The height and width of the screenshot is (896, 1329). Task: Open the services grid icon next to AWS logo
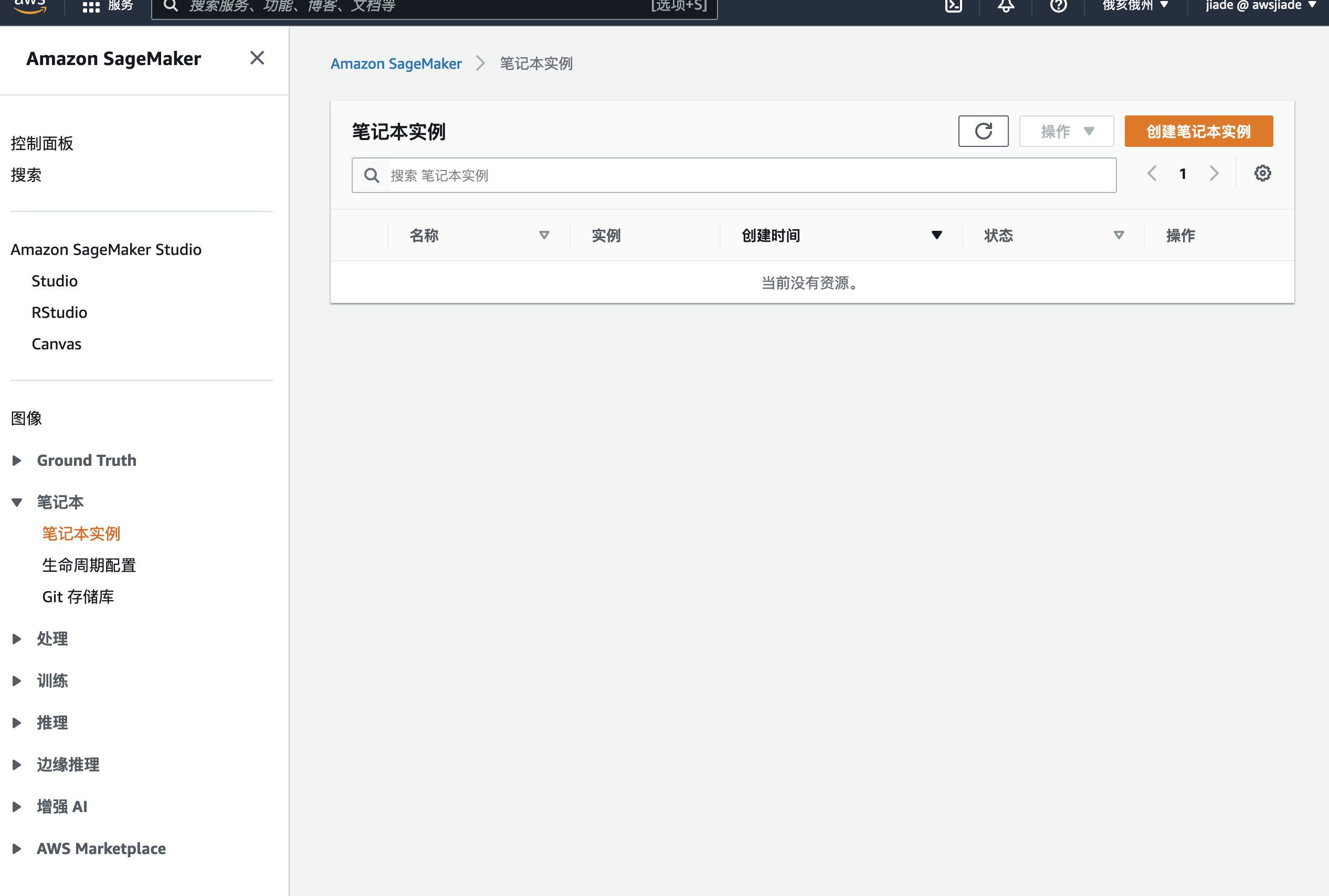click(90, 6)
